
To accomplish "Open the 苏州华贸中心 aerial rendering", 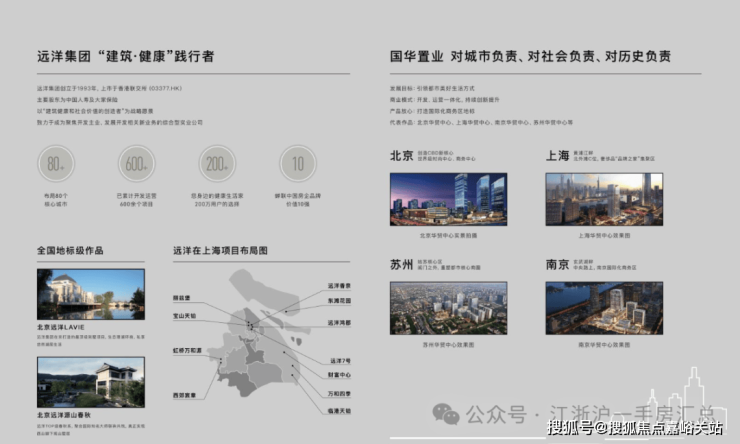I will 448,308.
